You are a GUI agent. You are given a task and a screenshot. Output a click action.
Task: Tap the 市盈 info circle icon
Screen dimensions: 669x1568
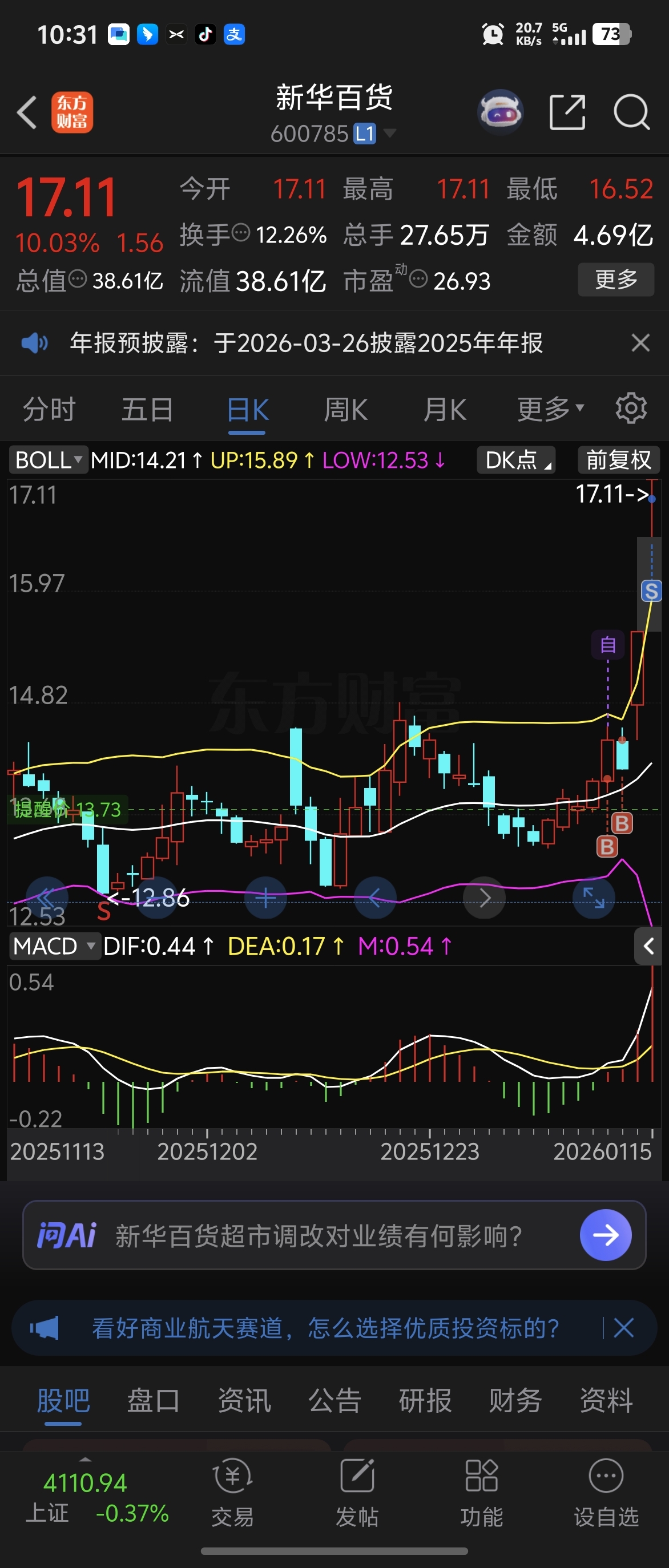pyautogui.click(x=418, y=280)
